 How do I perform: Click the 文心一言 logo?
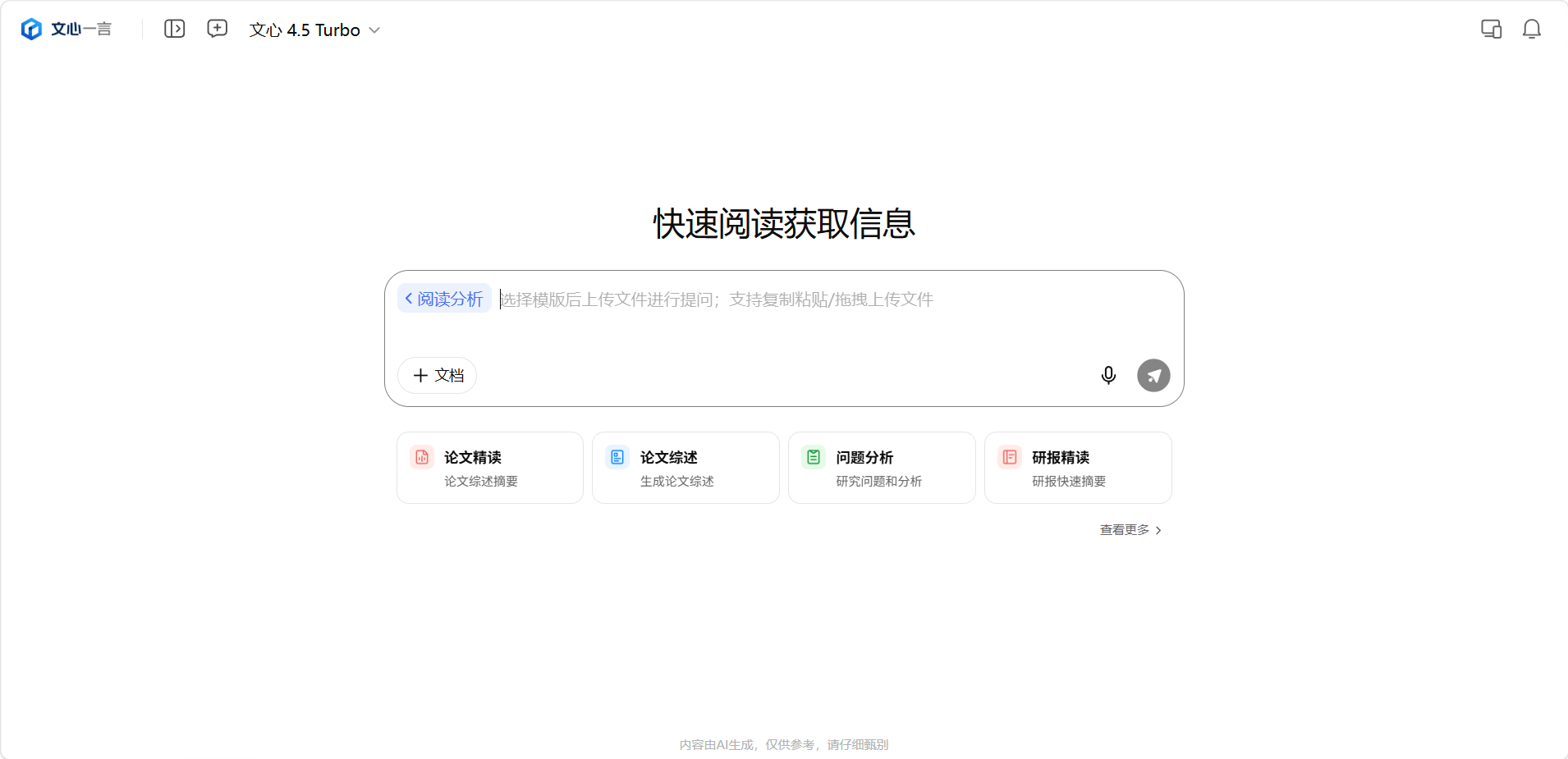click(x=66, y=30)
